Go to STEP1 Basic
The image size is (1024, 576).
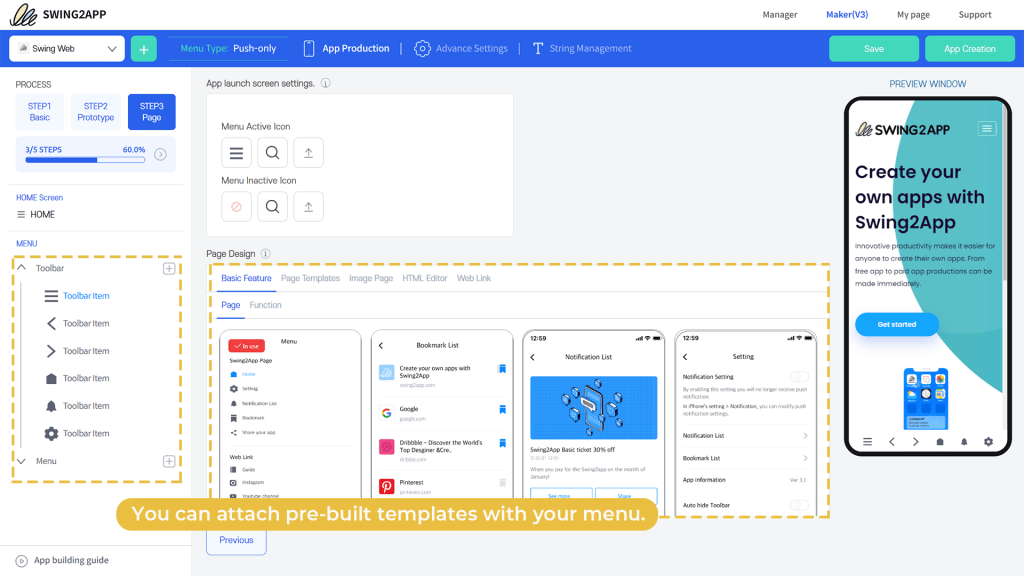[39, 112]
